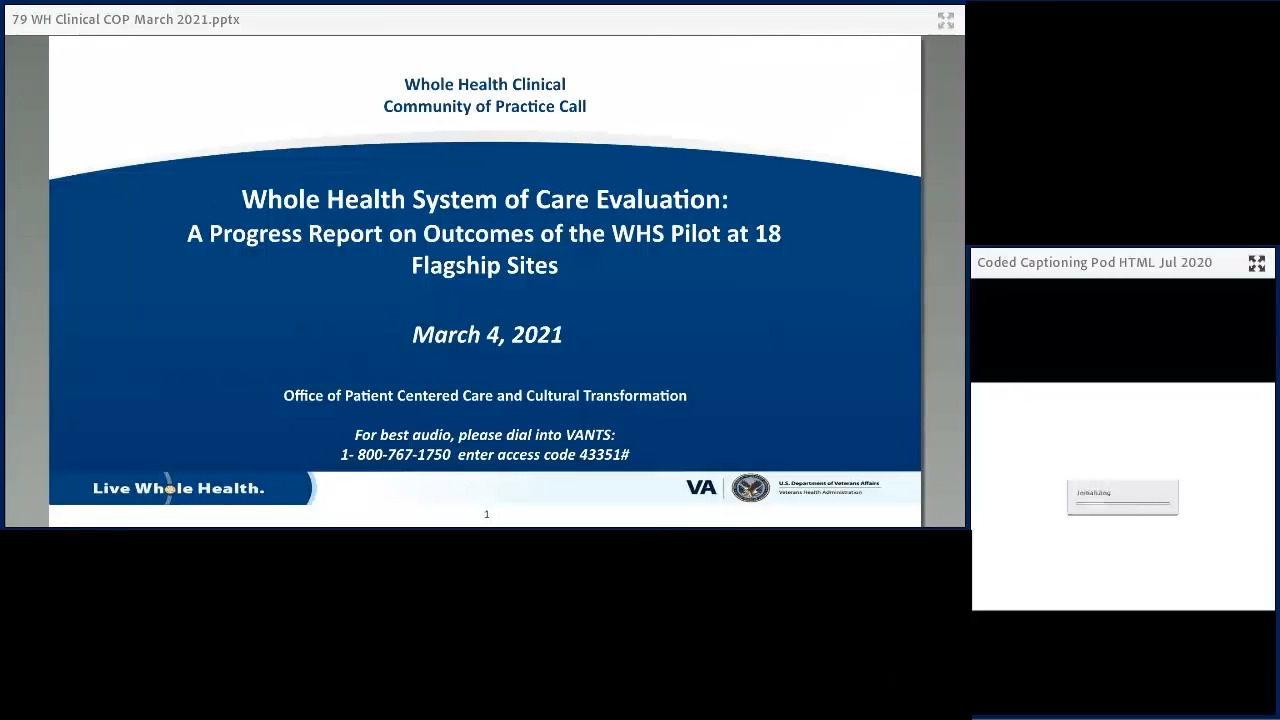
Task: Click the VA logo on the slide
Action: click(701, 487)
